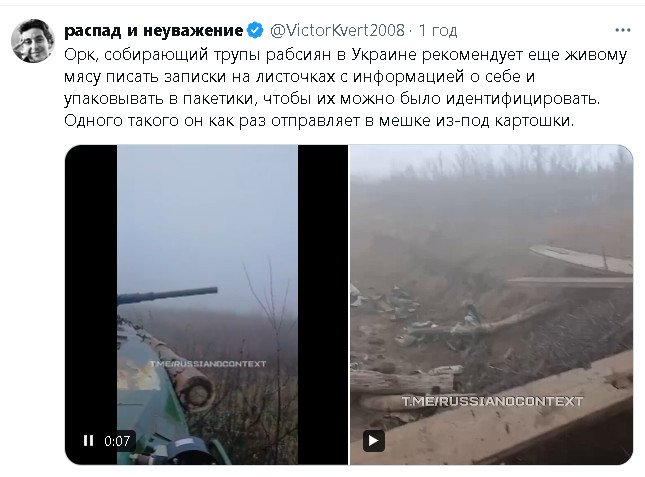Click the black letterbox bar left of the video
The width and height of the screenshot is (645, 477).
pos(91,305)
